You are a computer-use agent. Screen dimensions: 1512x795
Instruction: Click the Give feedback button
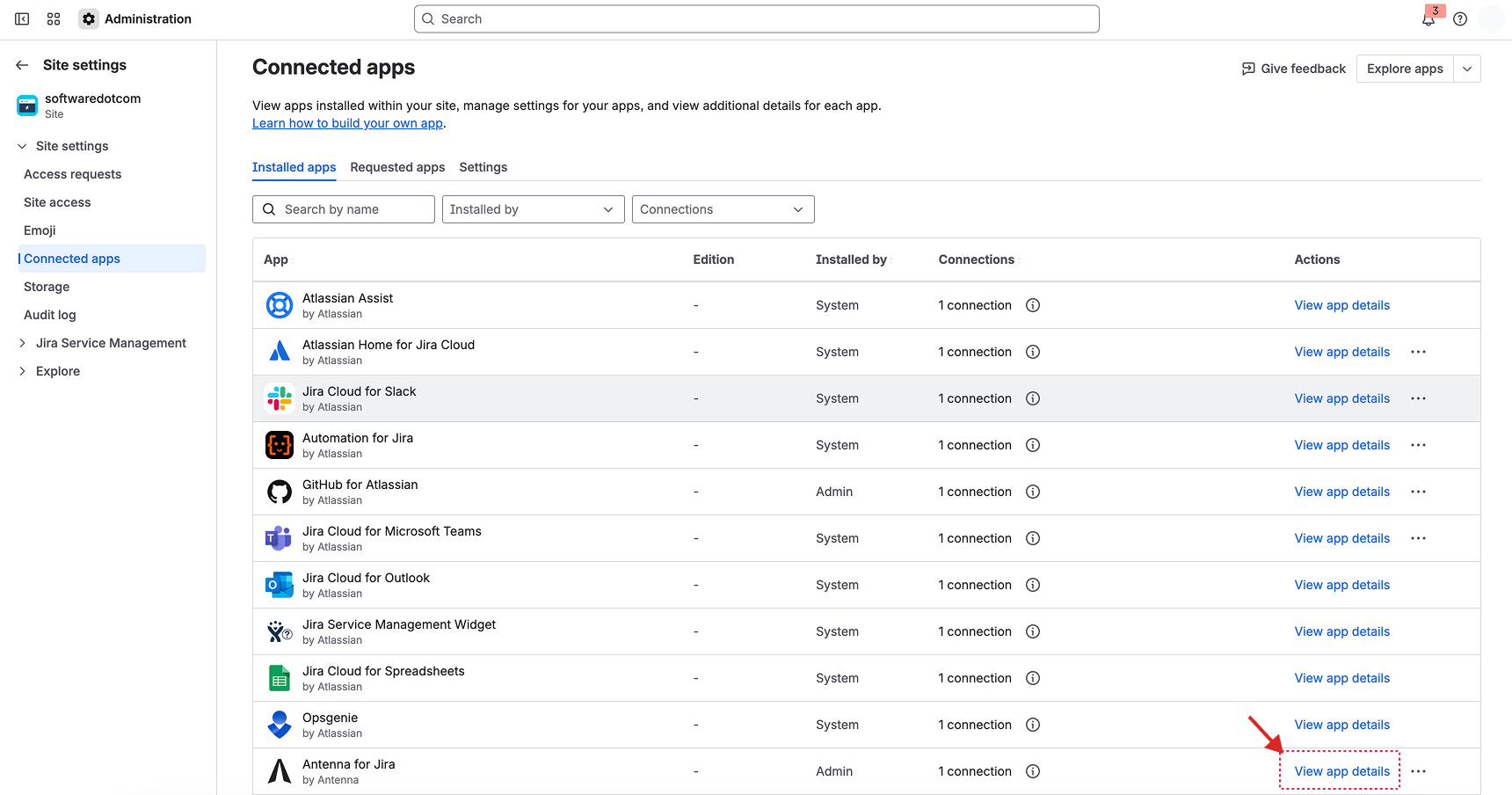(x=1293, y=69)
